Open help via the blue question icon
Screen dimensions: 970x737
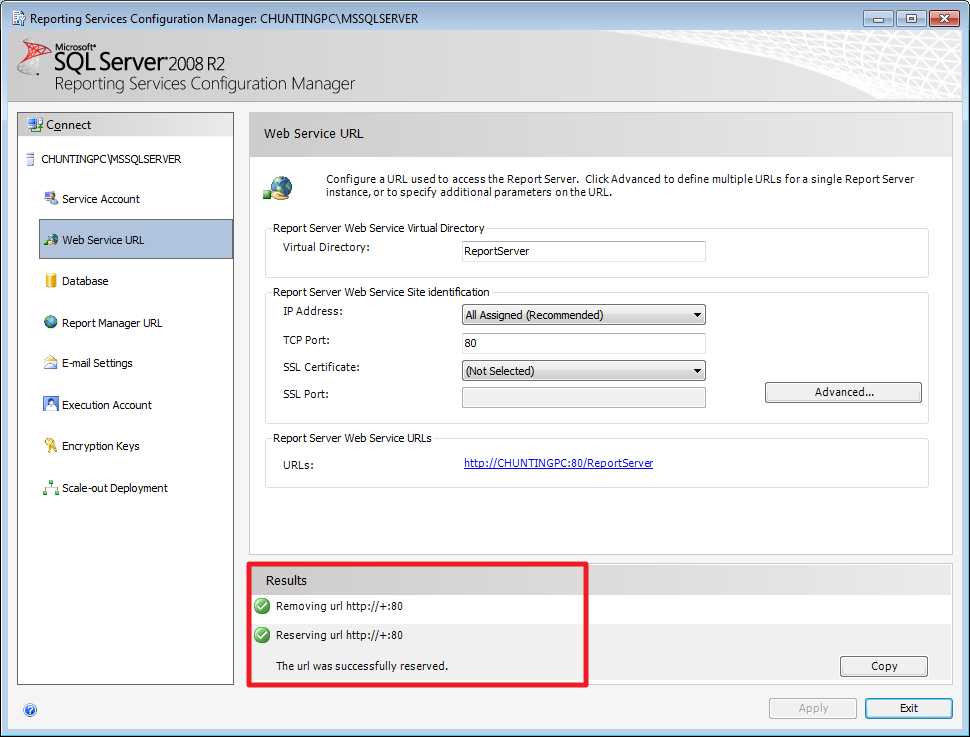pyautogui.click(x=30, y=710)
